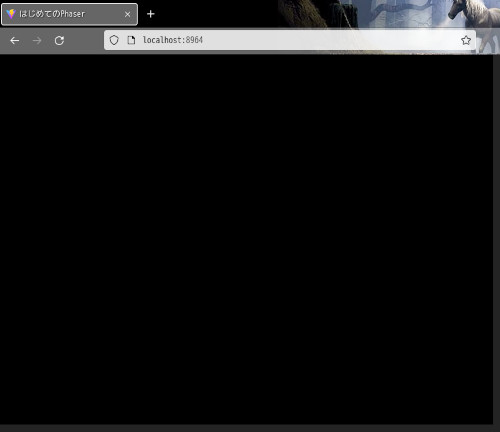The height and width of the screenshot is (432, 500).
Task: Select the はじめてのPhaser tab title
Action: (x=52, y=14)
